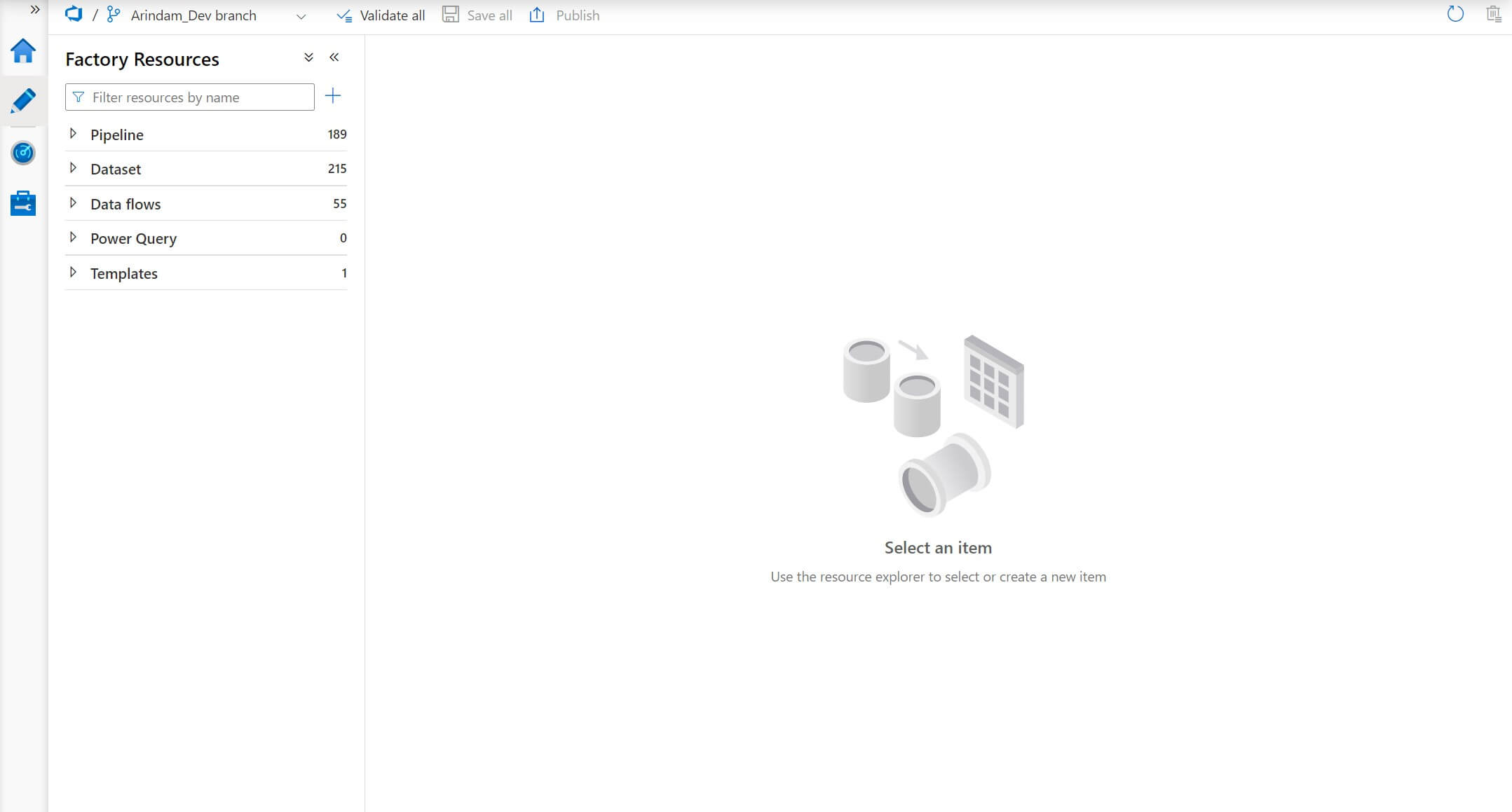Expand the Data flows node
Image resolution: width=1512 pixels, height=812 pixels.
[73, 203]
